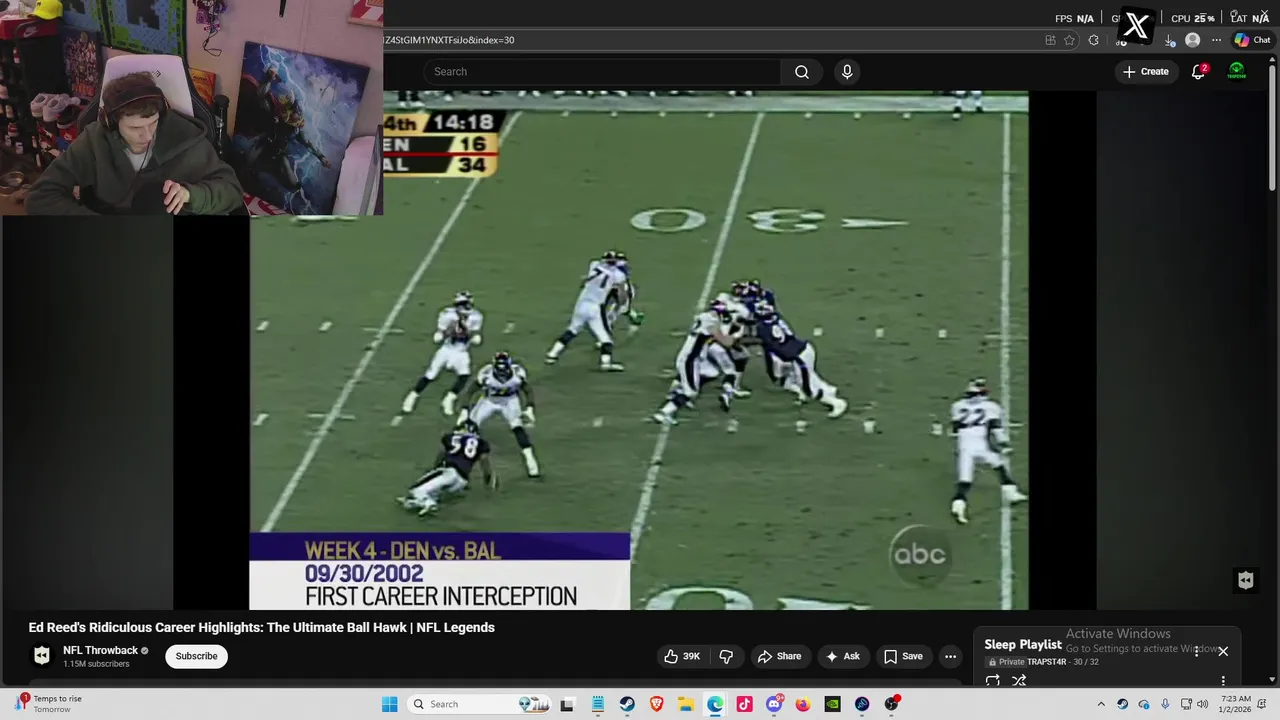Open options of first playlist item

pyautogui.click(x=1222, y=681)
